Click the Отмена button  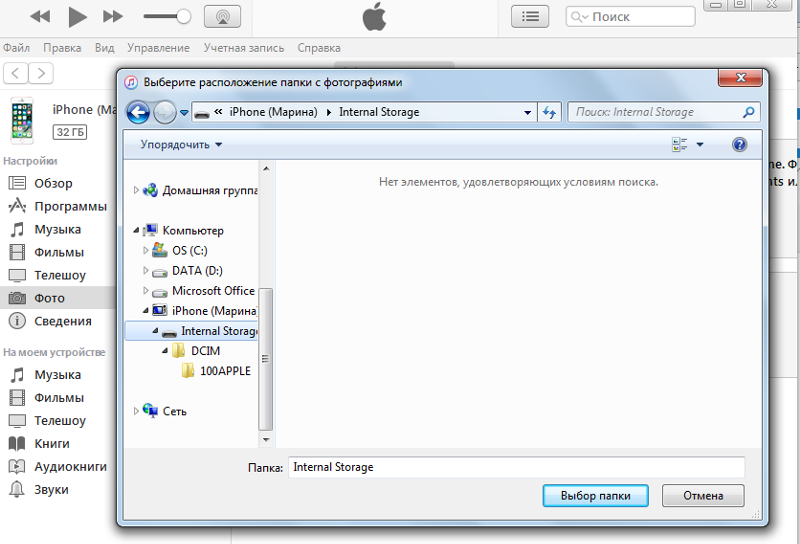[703, 496]
